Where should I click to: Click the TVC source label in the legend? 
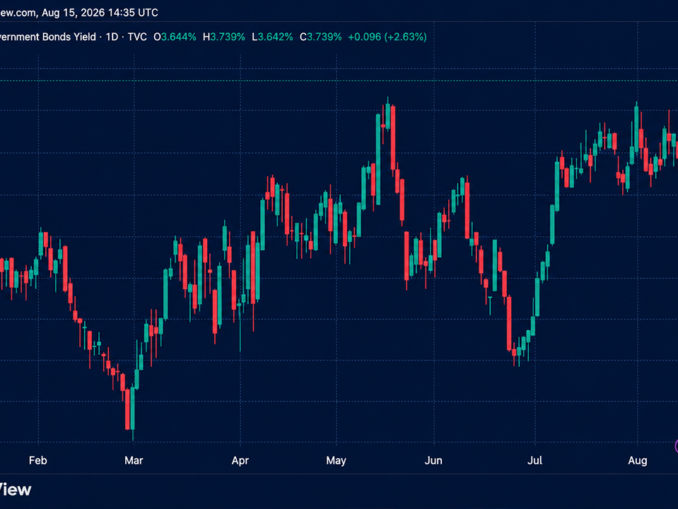[x=138, y=37]
